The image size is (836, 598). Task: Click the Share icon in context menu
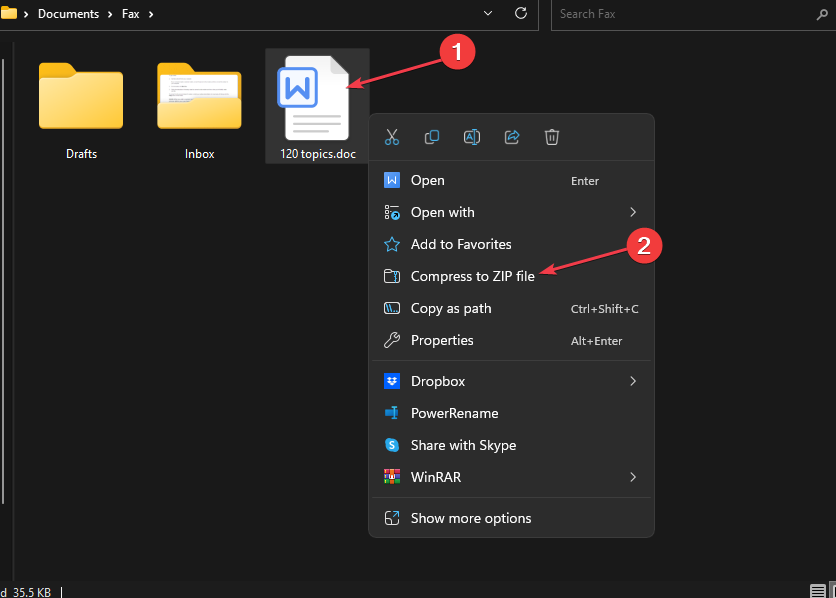click(512, 137)
